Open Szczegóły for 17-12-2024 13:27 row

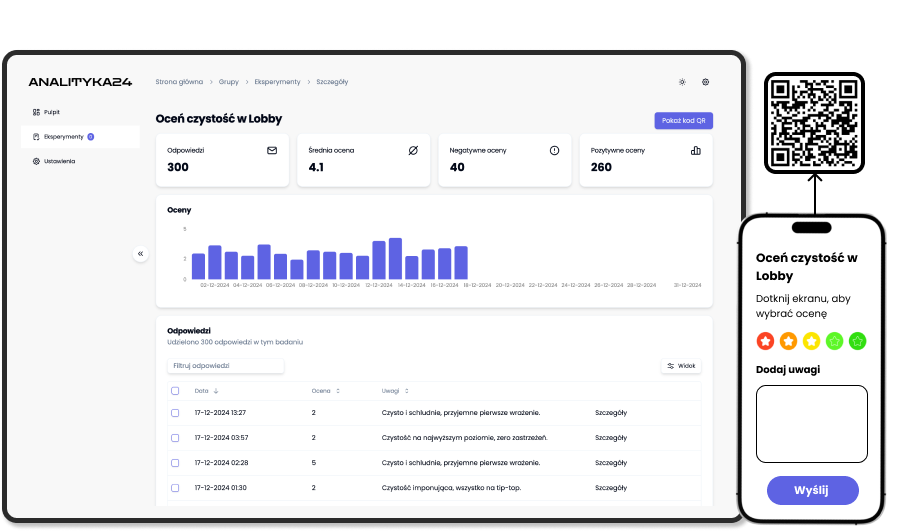coord(611,413)
